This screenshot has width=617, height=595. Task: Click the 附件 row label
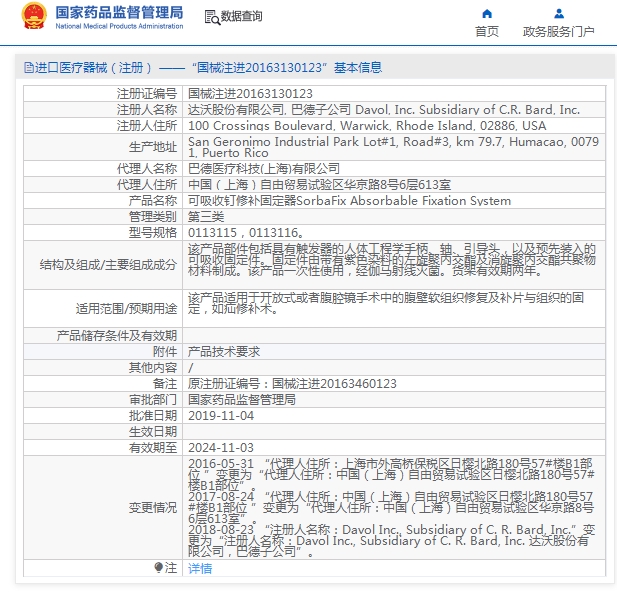click(x=165, y=351)
